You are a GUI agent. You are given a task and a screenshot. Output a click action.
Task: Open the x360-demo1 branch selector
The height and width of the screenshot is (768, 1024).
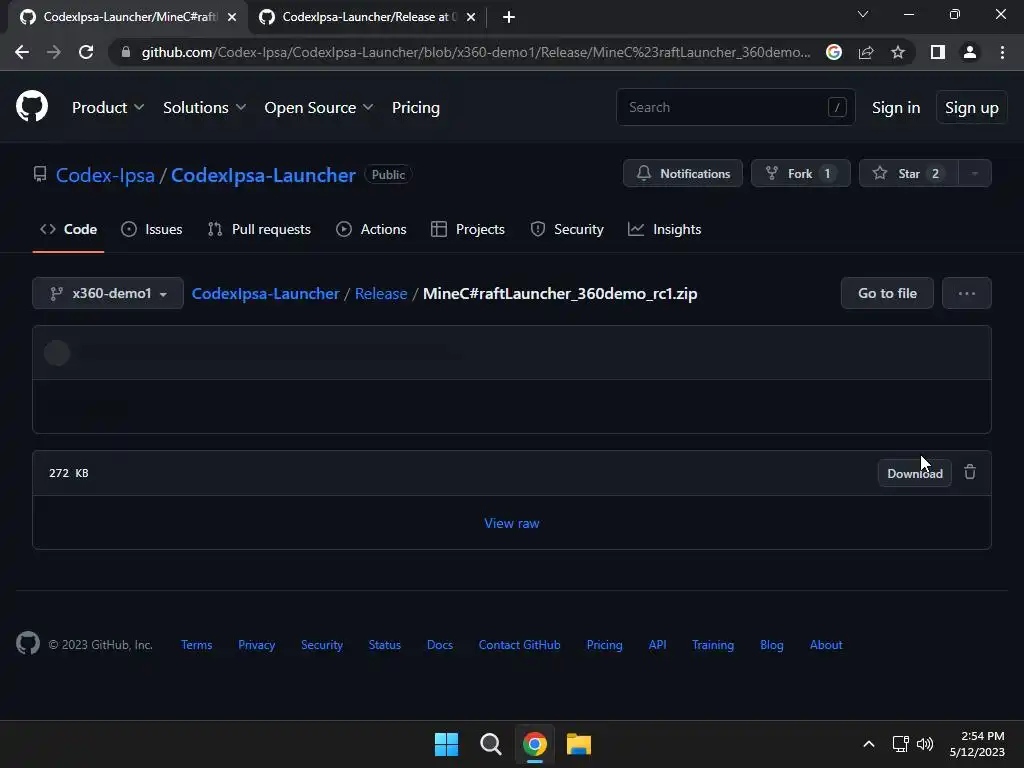click(108, 293)
